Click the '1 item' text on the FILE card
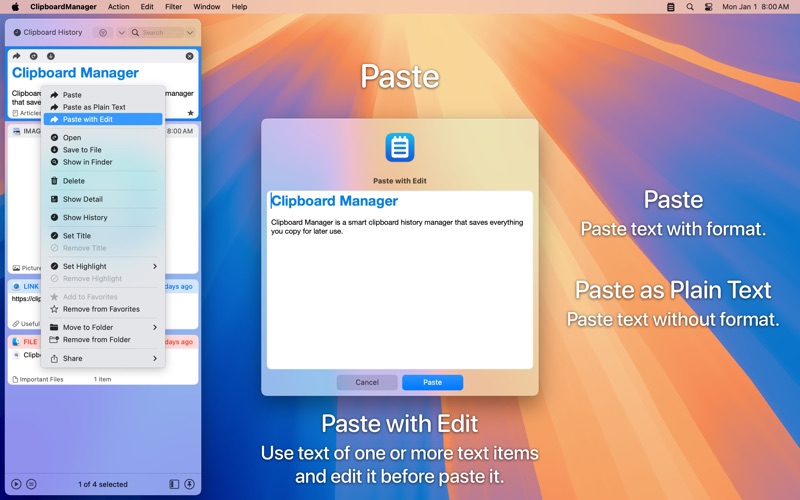This screenshot has width=800, height=500. tap(103, 380)
